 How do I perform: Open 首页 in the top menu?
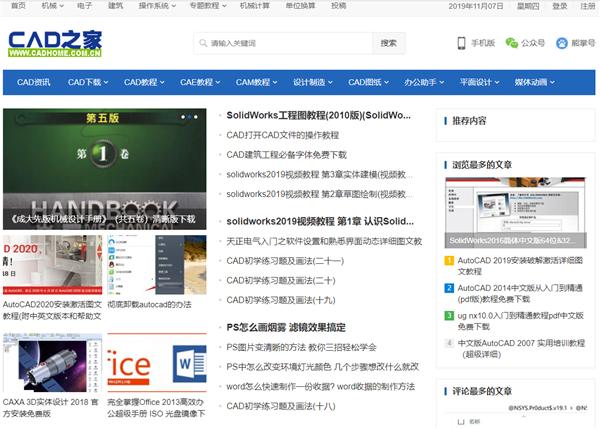point(18,6)
